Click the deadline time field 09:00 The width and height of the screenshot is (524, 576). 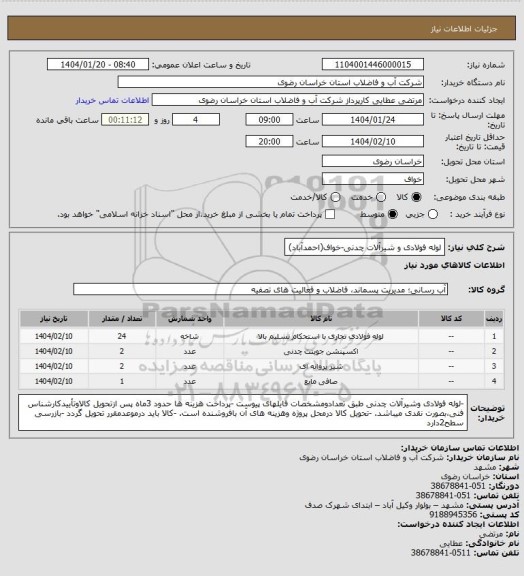269,120
